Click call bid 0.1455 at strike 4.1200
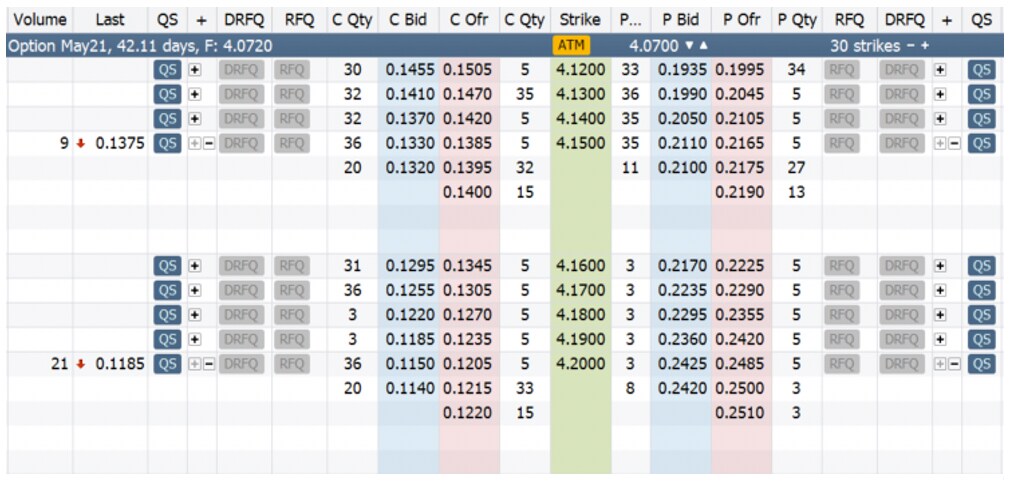The height and width of the screenshot is (484, 1012). tap(408, 70)
